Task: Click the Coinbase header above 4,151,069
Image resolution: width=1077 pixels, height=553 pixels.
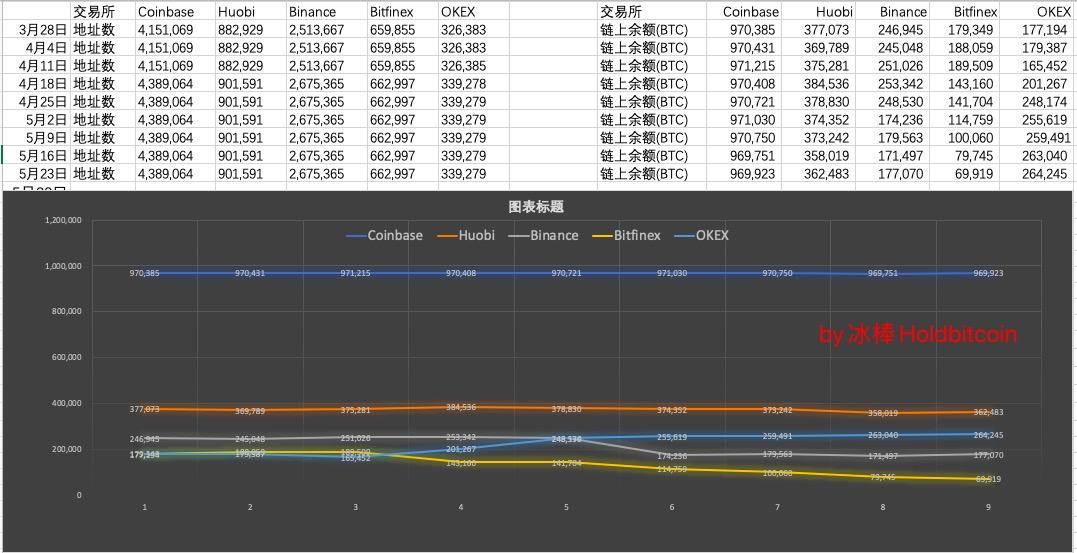Action: pos(175,12)
